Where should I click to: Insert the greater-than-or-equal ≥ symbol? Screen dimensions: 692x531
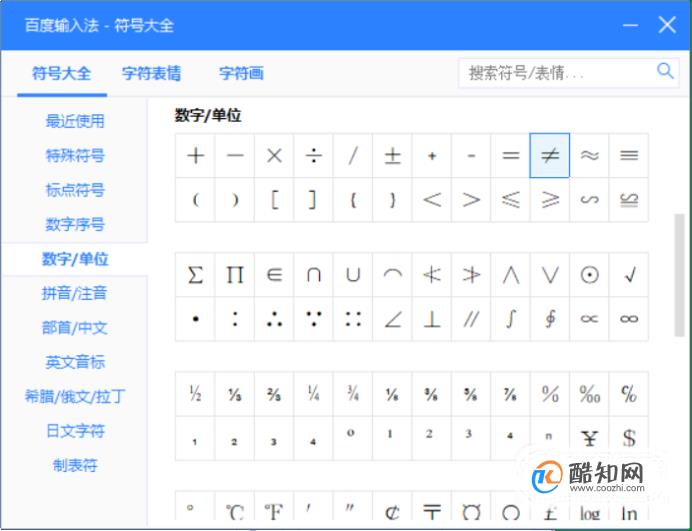click(x=549, y=200)
